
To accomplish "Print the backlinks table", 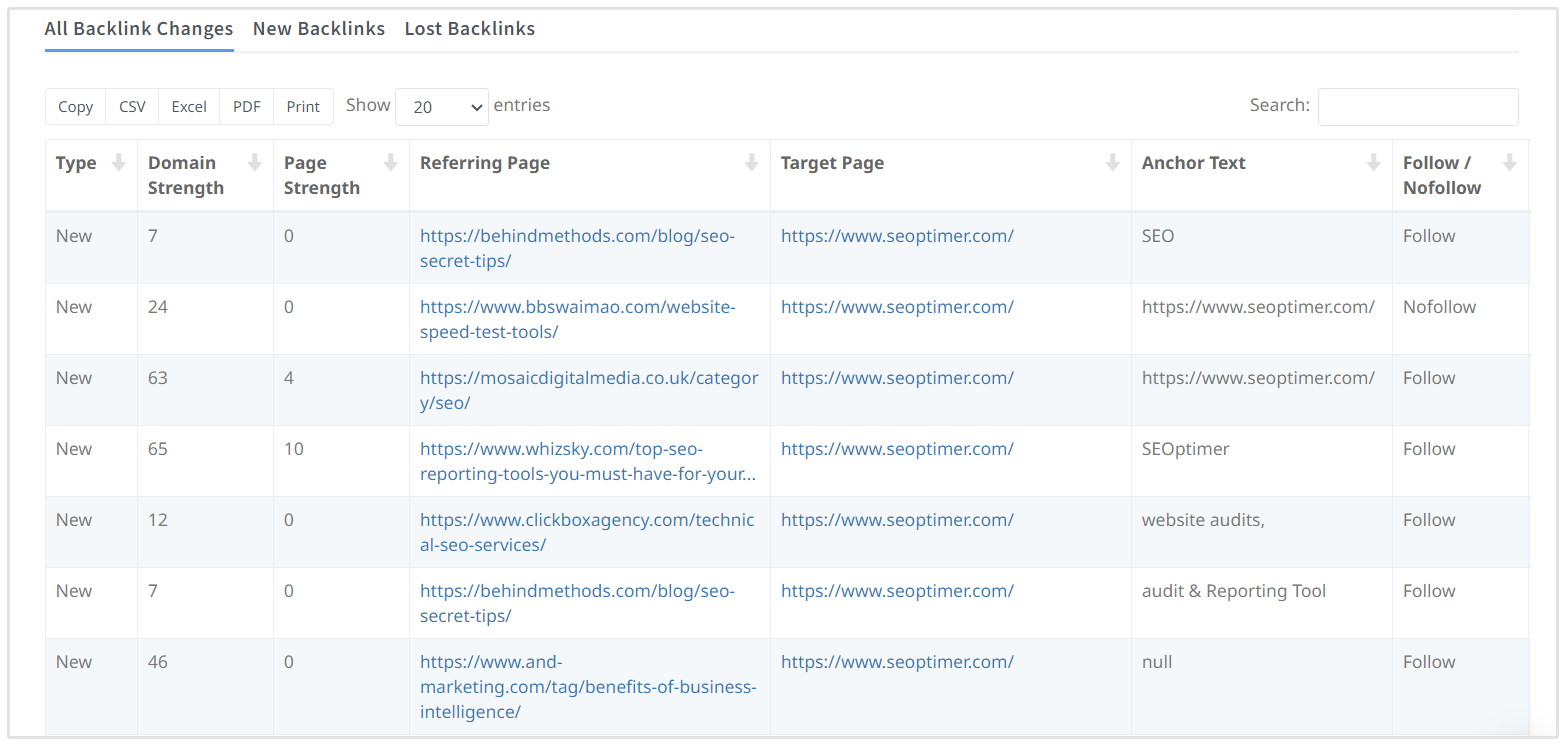I will click(x=303, y=107).
